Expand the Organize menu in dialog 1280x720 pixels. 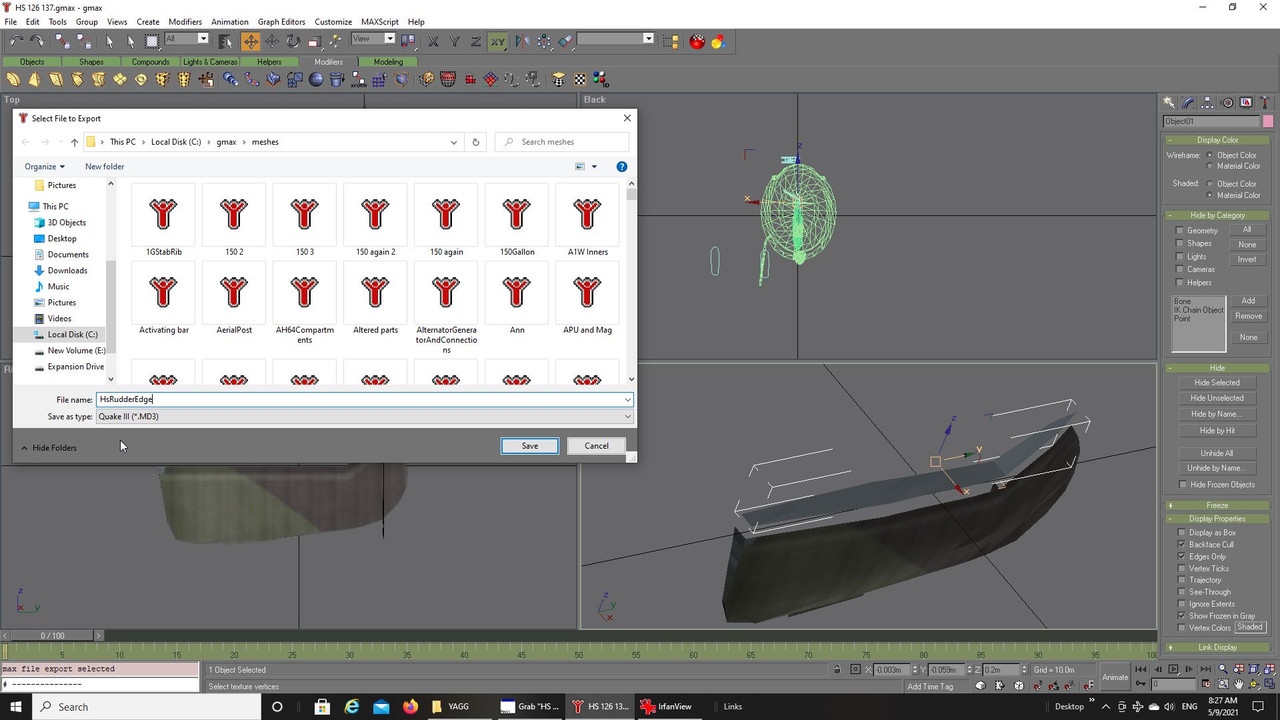click(x=45, y=167)
